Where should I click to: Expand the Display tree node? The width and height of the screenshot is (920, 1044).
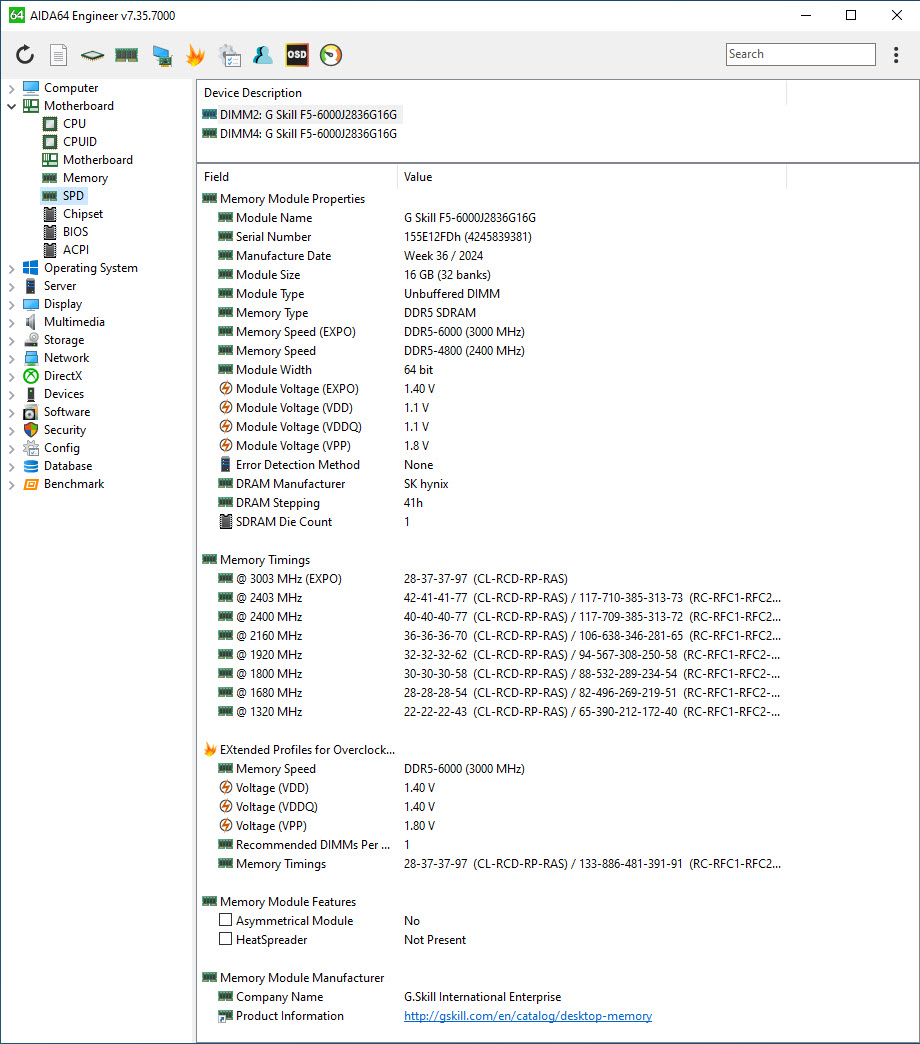11,304
